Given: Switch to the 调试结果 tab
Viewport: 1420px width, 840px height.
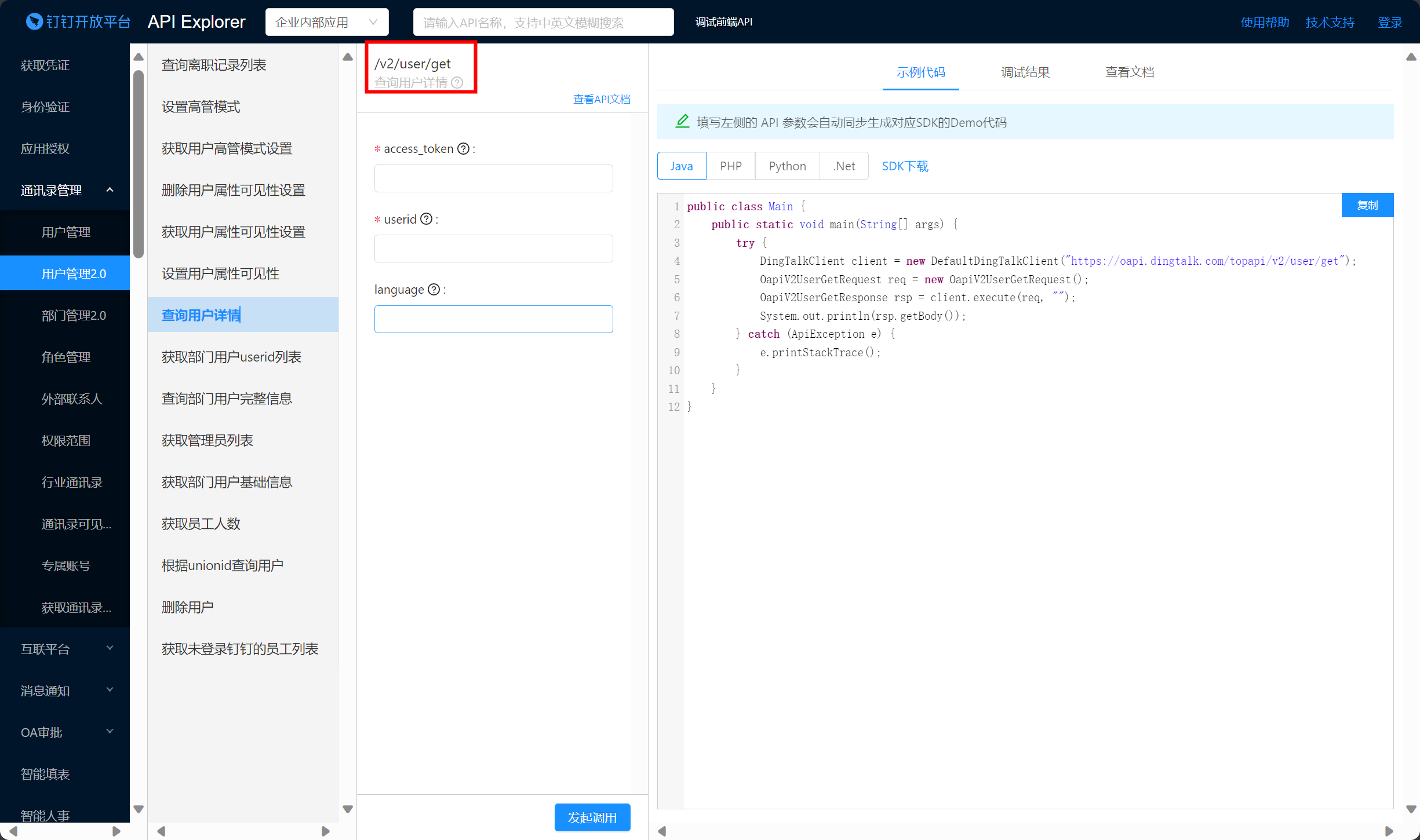Looking at the screenshot, I should (1025, 72).
